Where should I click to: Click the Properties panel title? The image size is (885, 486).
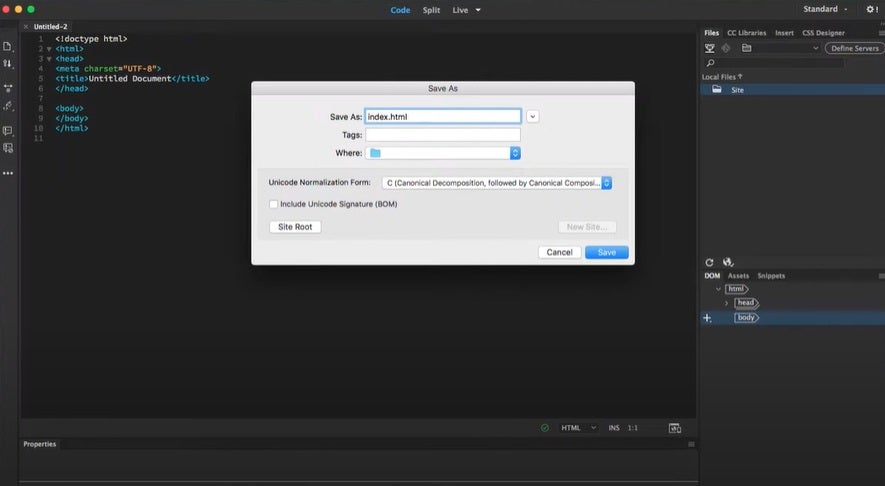pos(40,444)
